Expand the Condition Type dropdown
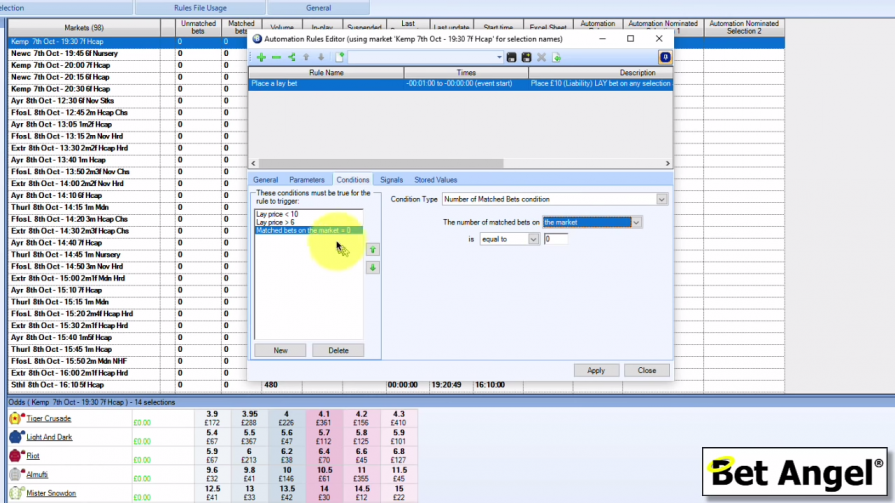Viewport: 895px width, 503px height. click(x=662, y=199)
